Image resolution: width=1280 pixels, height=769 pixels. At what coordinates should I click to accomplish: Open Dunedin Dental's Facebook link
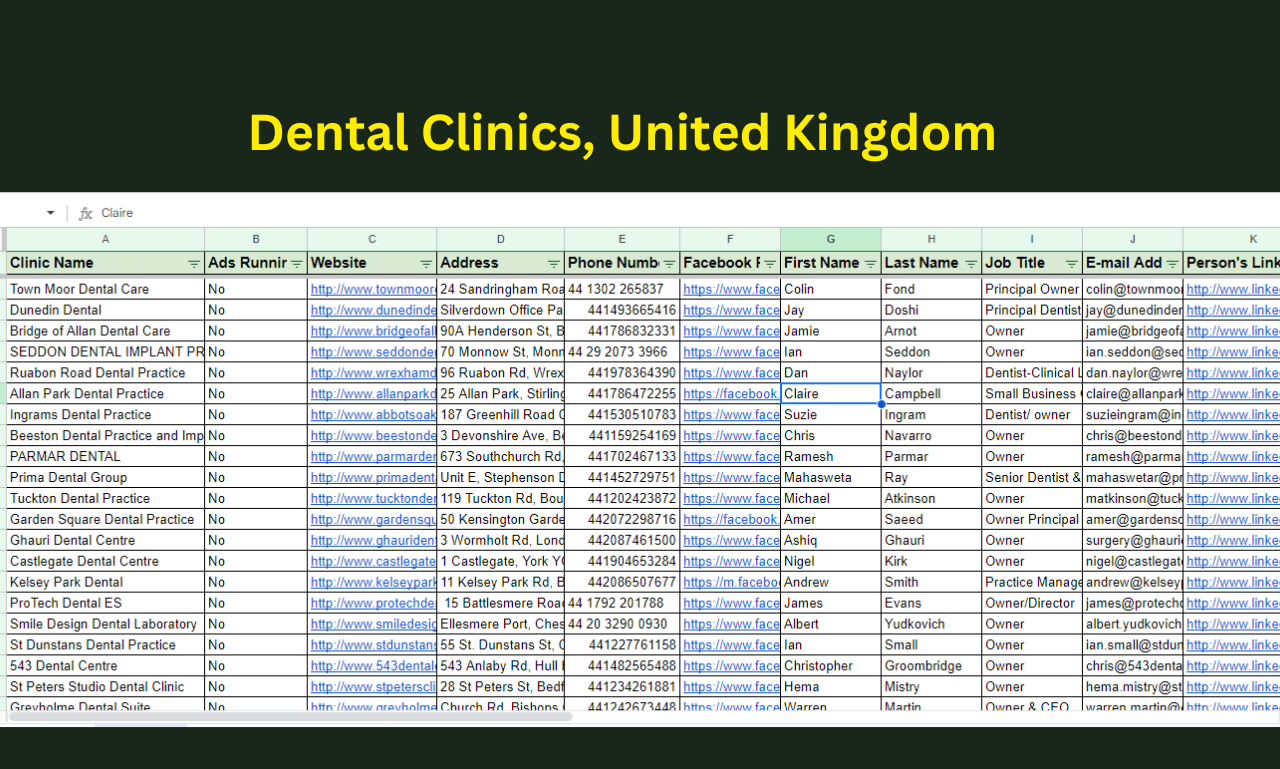click(730, 310)
